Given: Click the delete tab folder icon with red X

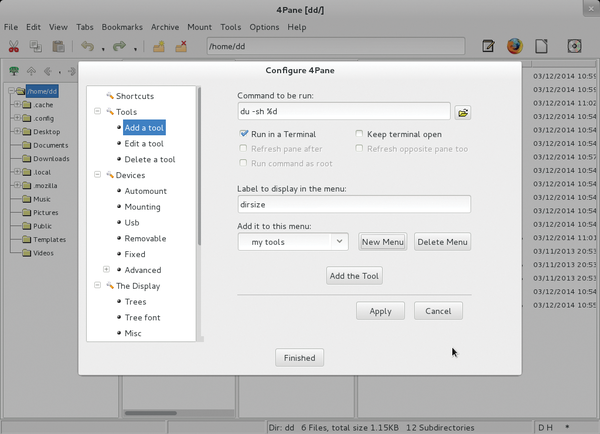Looking at the screenshot, I should [x=181, y=46].
